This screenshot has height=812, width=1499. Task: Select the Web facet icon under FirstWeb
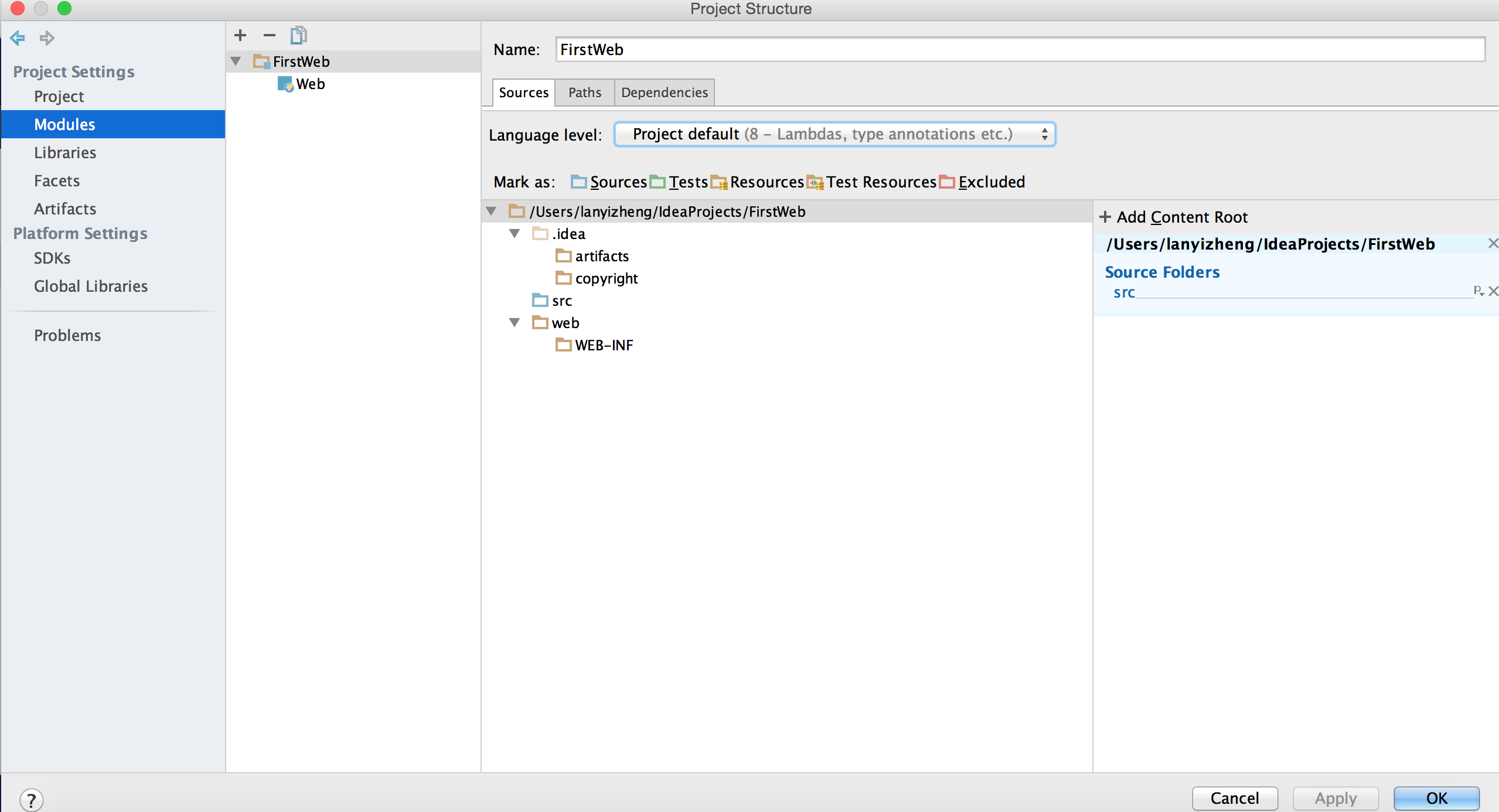[x=285, y=84]
